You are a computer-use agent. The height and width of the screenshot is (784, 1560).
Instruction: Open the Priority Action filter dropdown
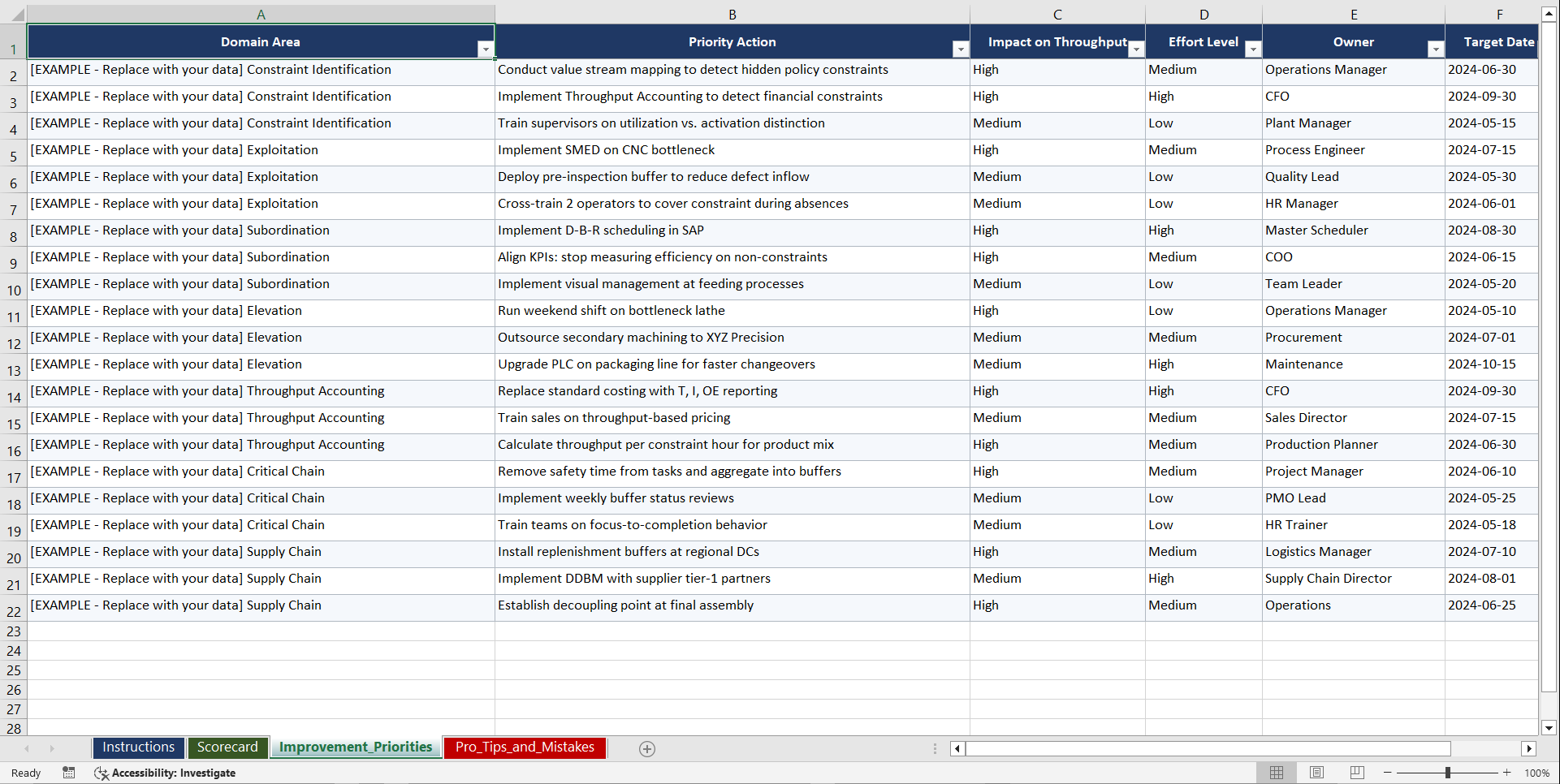[x=960, y=50]
